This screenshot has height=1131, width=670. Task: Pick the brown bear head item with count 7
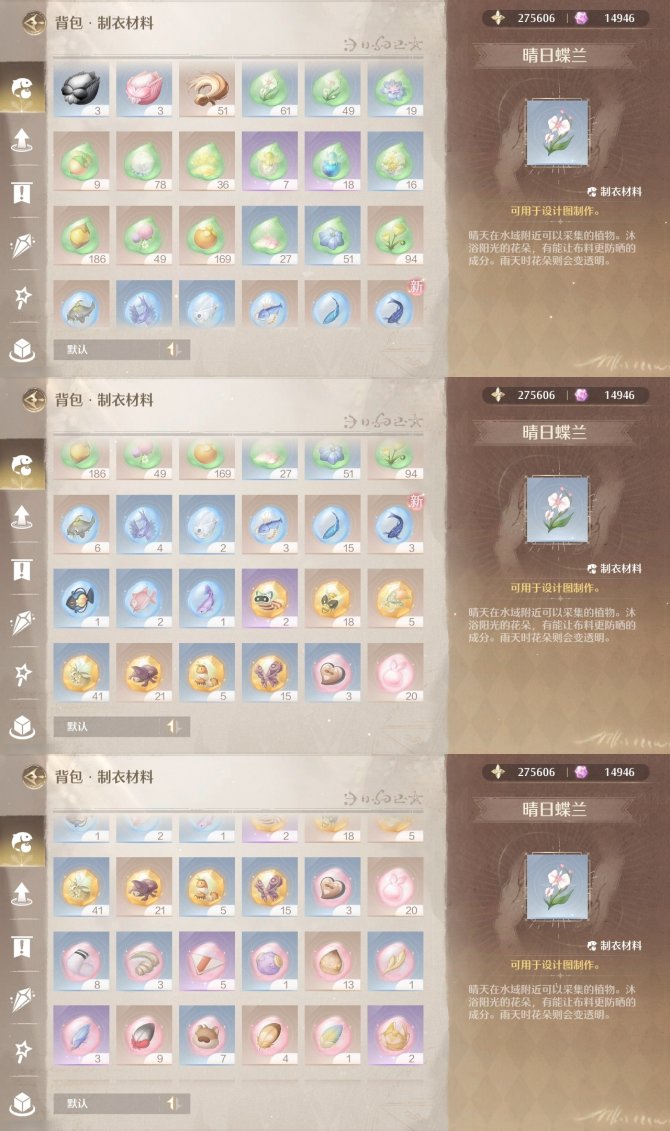point(207,1036)
